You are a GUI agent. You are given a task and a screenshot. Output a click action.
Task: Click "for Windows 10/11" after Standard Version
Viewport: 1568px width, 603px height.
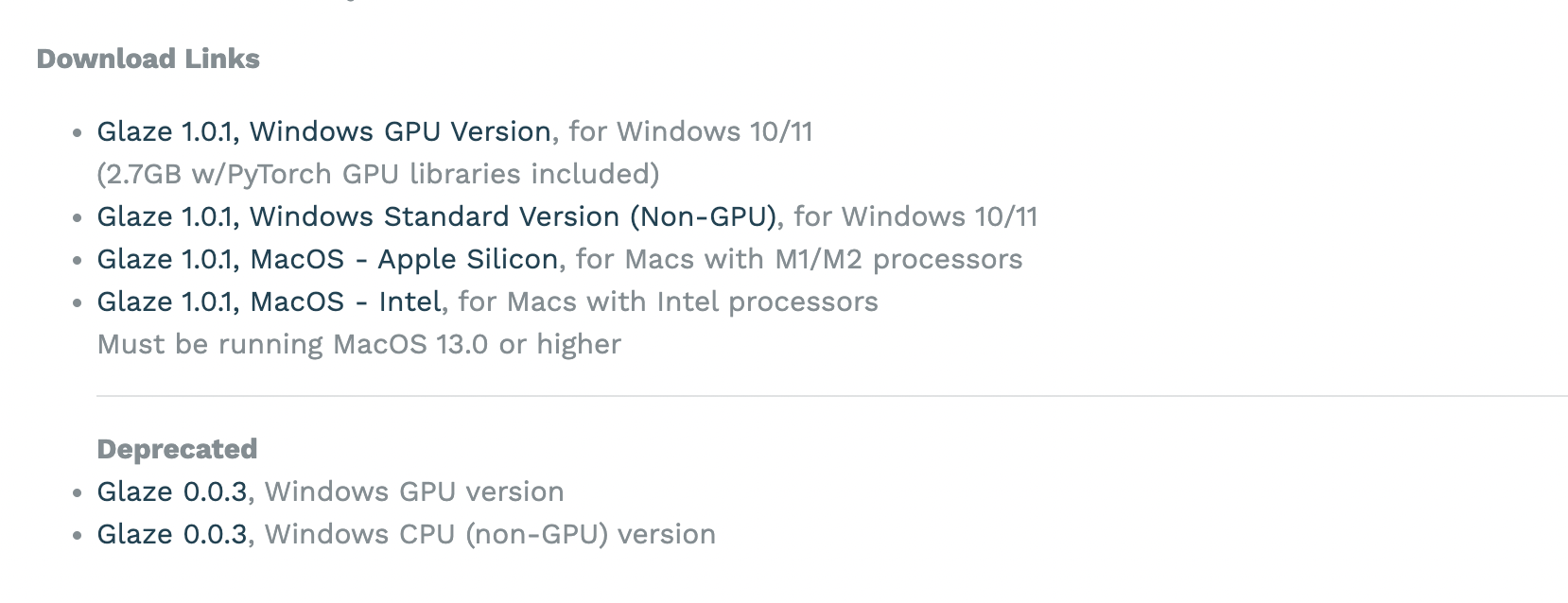point(915,216)
